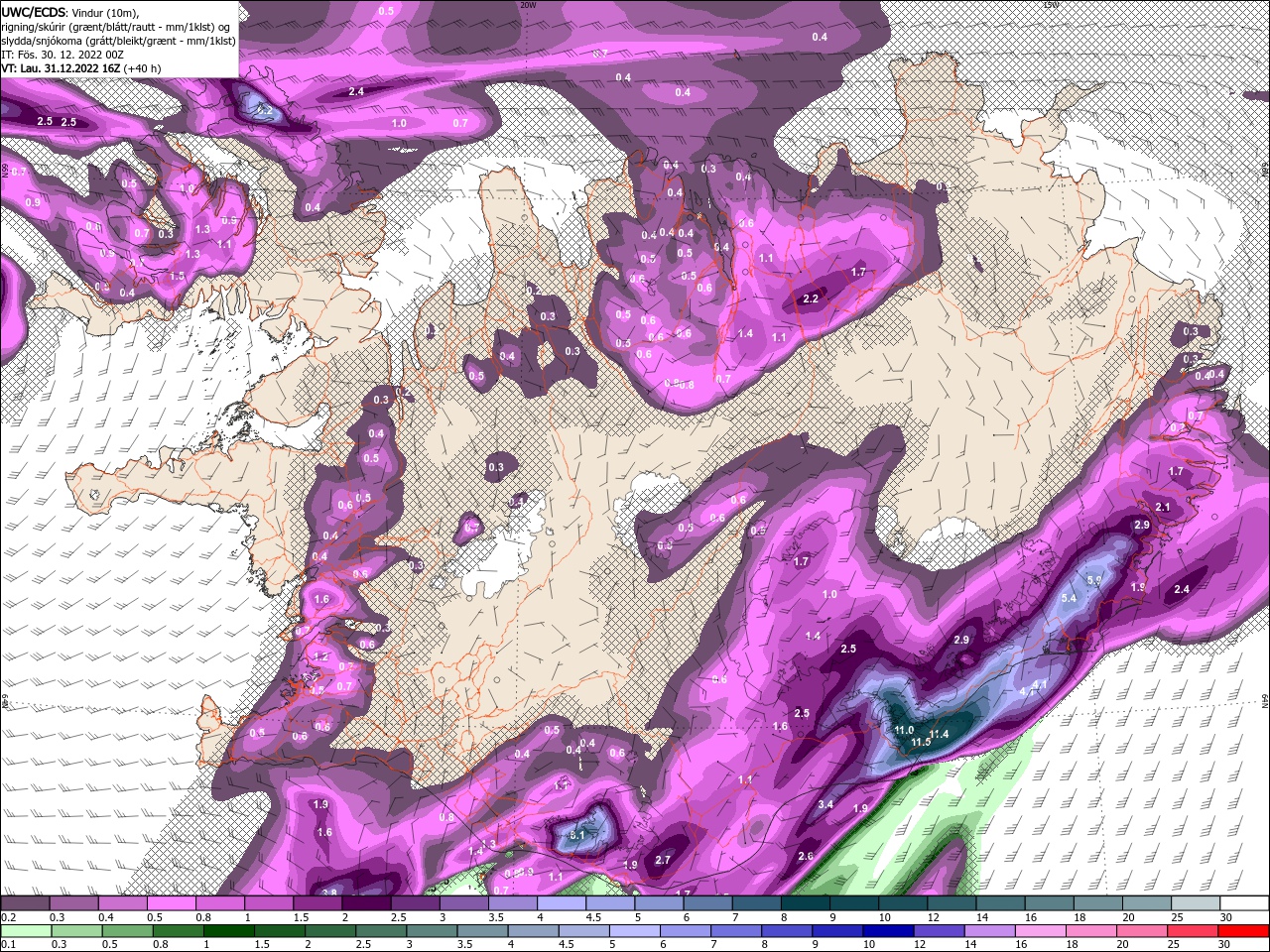Click the 11.4 precipitation value on the map

[x=940, y=733]
